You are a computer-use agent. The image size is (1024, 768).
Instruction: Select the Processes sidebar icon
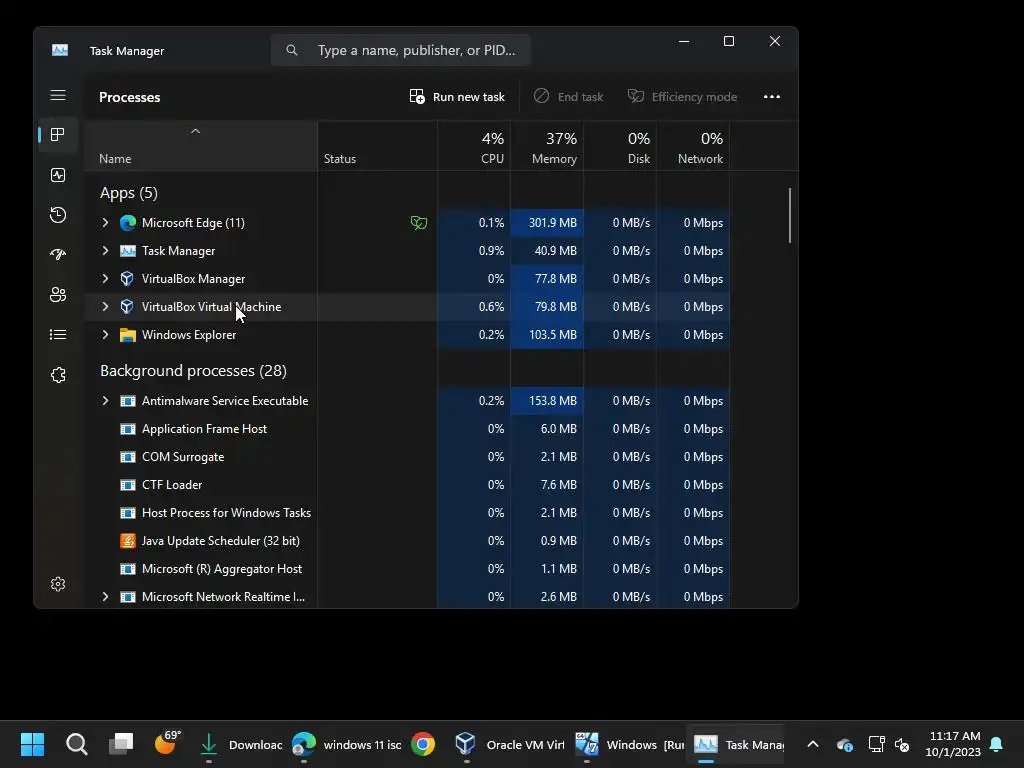click(x=58, y=135)
